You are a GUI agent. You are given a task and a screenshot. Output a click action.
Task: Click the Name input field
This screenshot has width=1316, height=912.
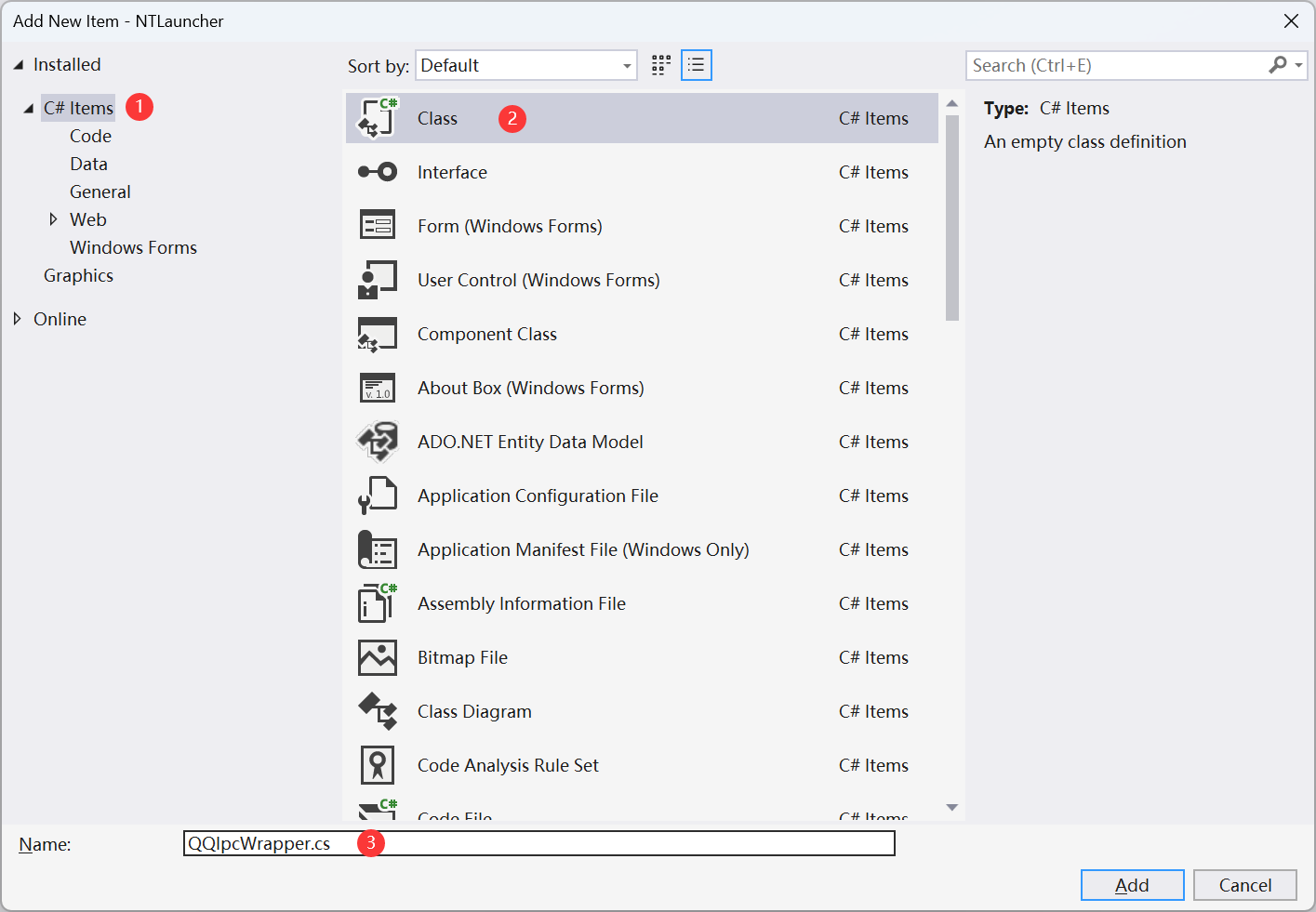coord(539,843)
